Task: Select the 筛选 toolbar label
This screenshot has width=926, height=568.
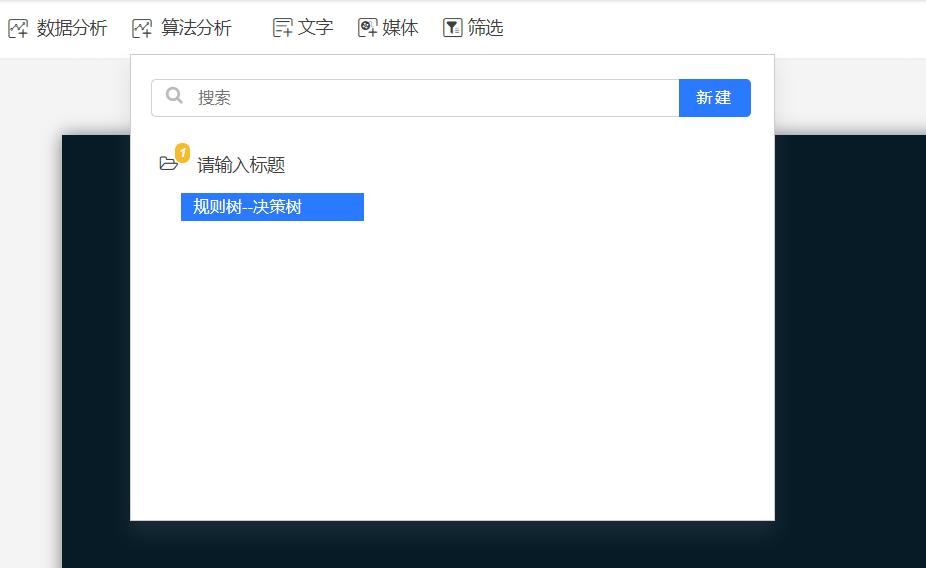Action: tap(485, 27)
